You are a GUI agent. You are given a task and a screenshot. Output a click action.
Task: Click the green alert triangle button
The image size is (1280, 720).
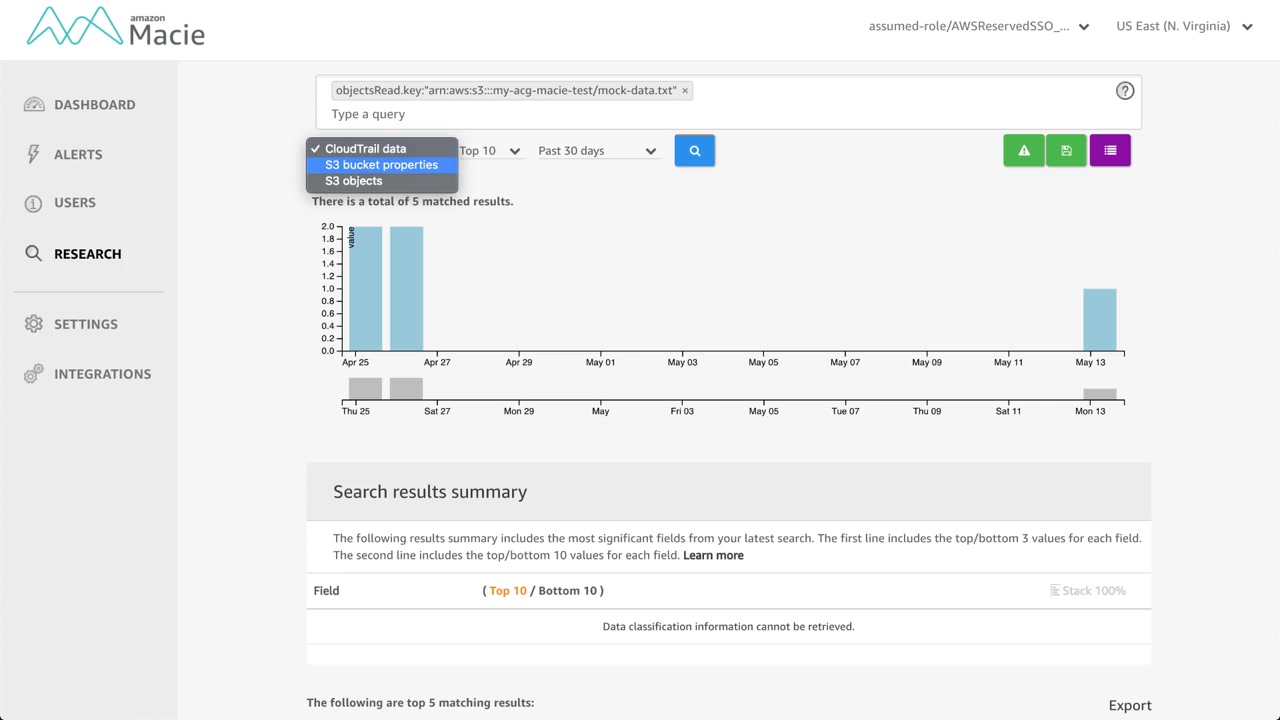click(1023, 151)
